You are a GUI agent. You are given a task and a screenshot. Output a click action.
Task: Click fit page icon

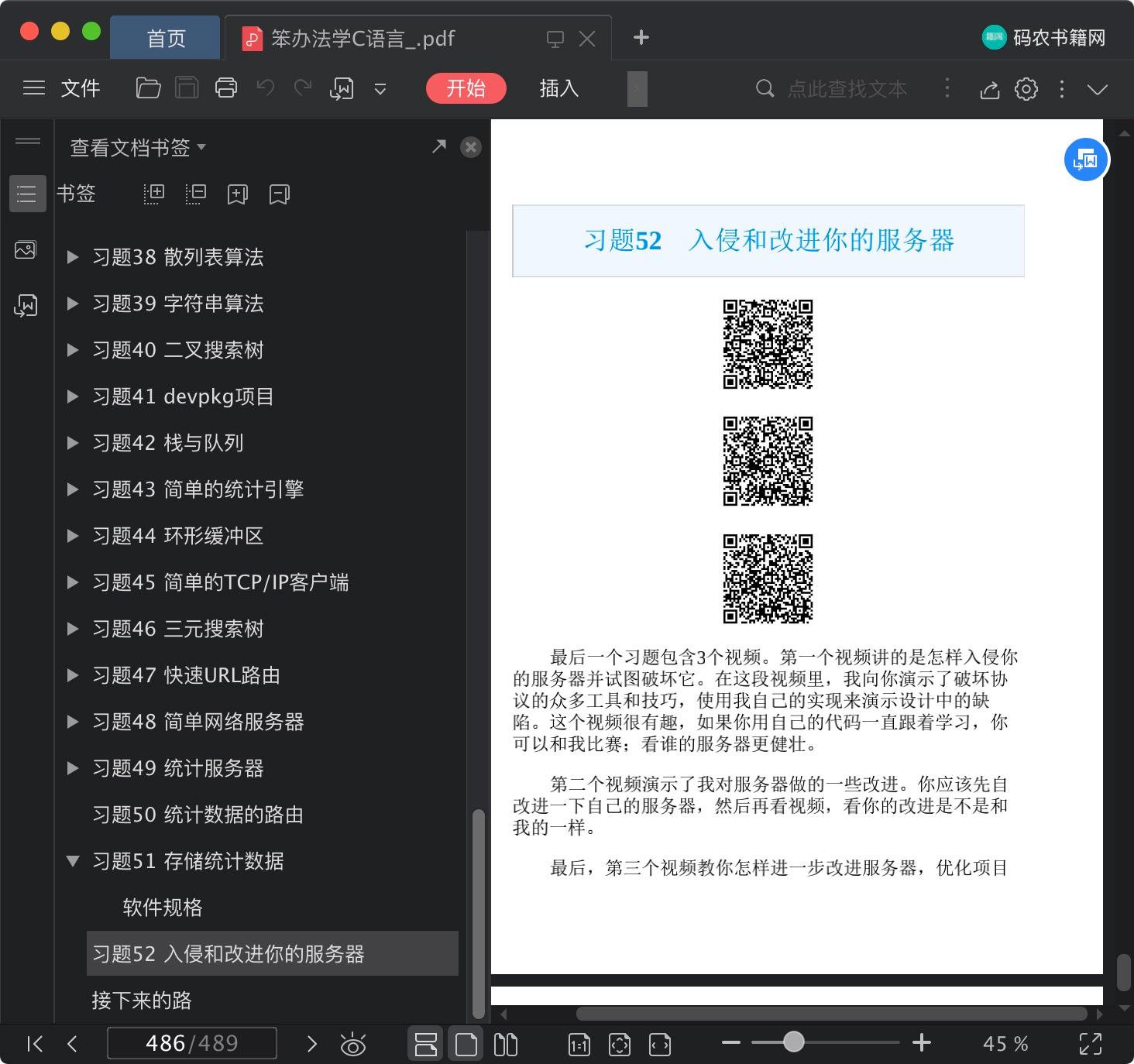(620, 1045)
